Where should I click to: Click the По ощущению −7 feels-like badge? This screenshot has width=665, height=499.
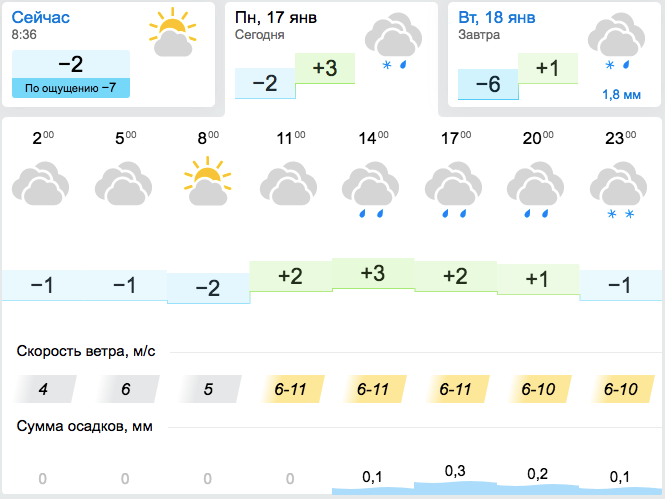(x=70, y=88)
